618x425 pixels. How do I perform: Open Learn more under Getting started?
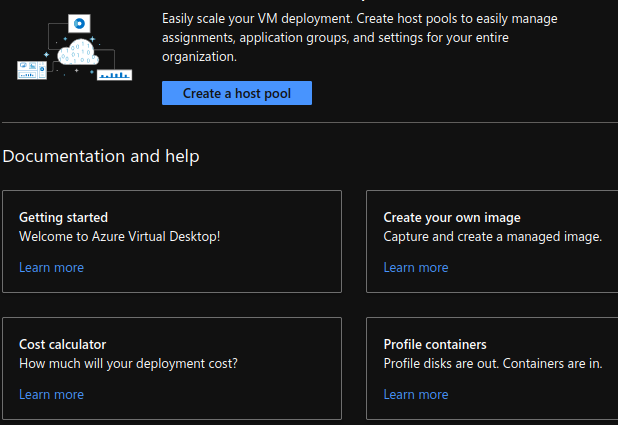tap(51, 268)
